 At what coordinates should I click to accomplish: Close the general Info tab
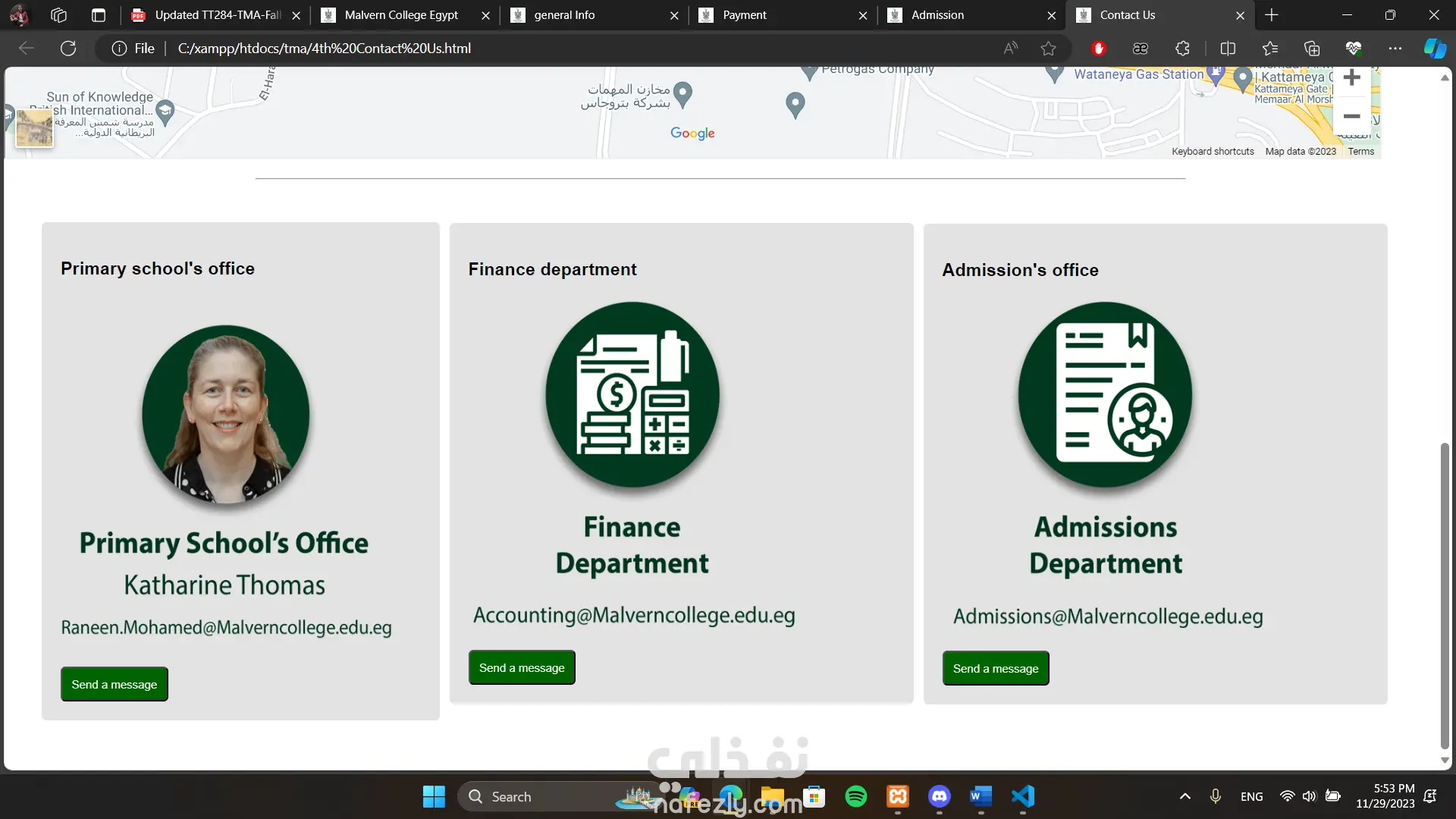click(x=674, y=15)
